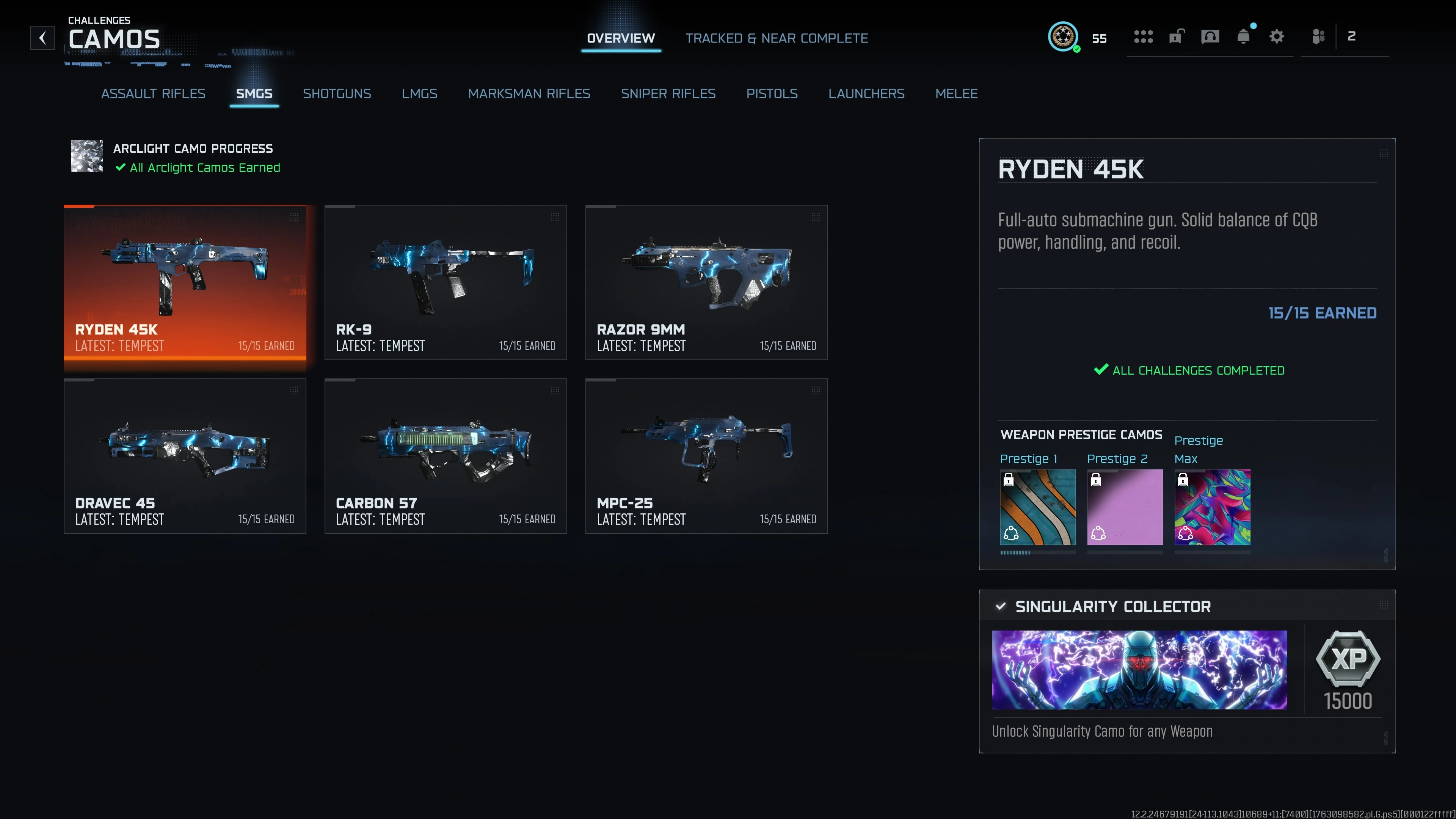Open the TRACKED & NEAR COMPLETE view

(x=777, y=38)
